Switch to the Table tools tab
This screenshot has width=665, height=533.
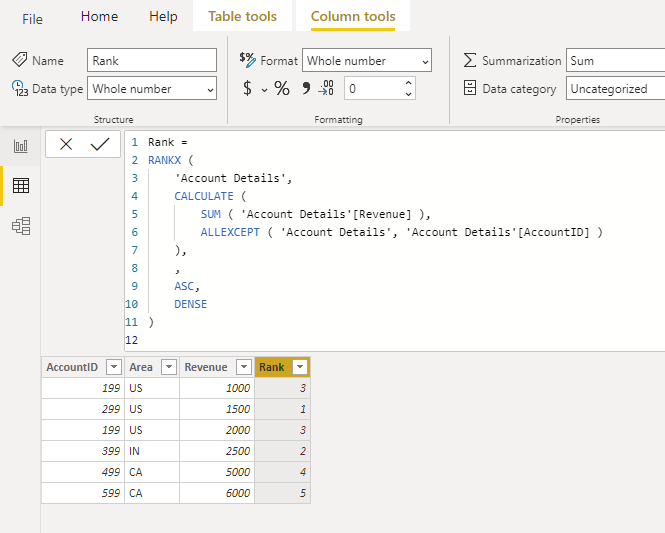(x=242, y=16)
